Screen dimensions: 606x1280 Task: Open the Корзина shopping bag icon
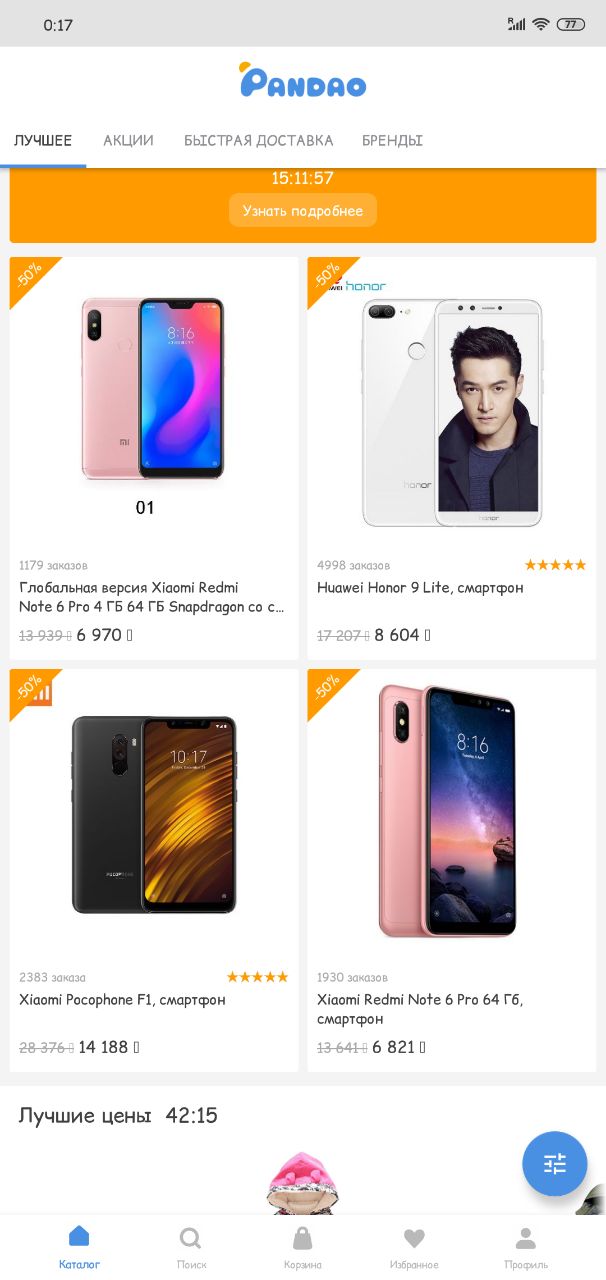point(302,1238)
